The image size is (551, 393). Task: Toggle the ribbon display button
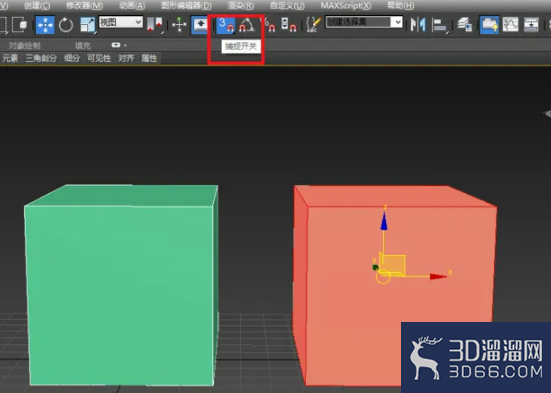tap(490, 25)
